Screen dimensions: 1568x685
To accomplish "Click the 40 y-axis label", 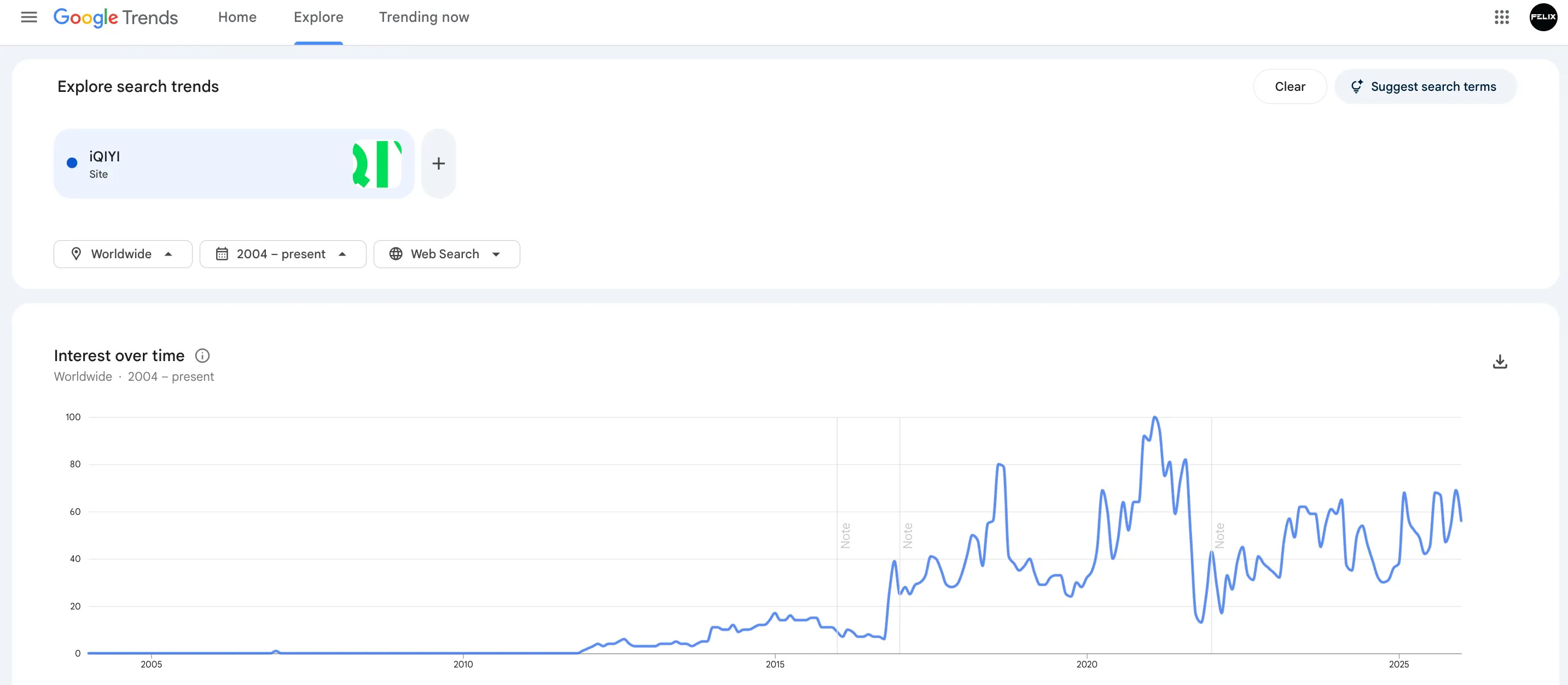I will pyautogui.click(x=75, y=559).
